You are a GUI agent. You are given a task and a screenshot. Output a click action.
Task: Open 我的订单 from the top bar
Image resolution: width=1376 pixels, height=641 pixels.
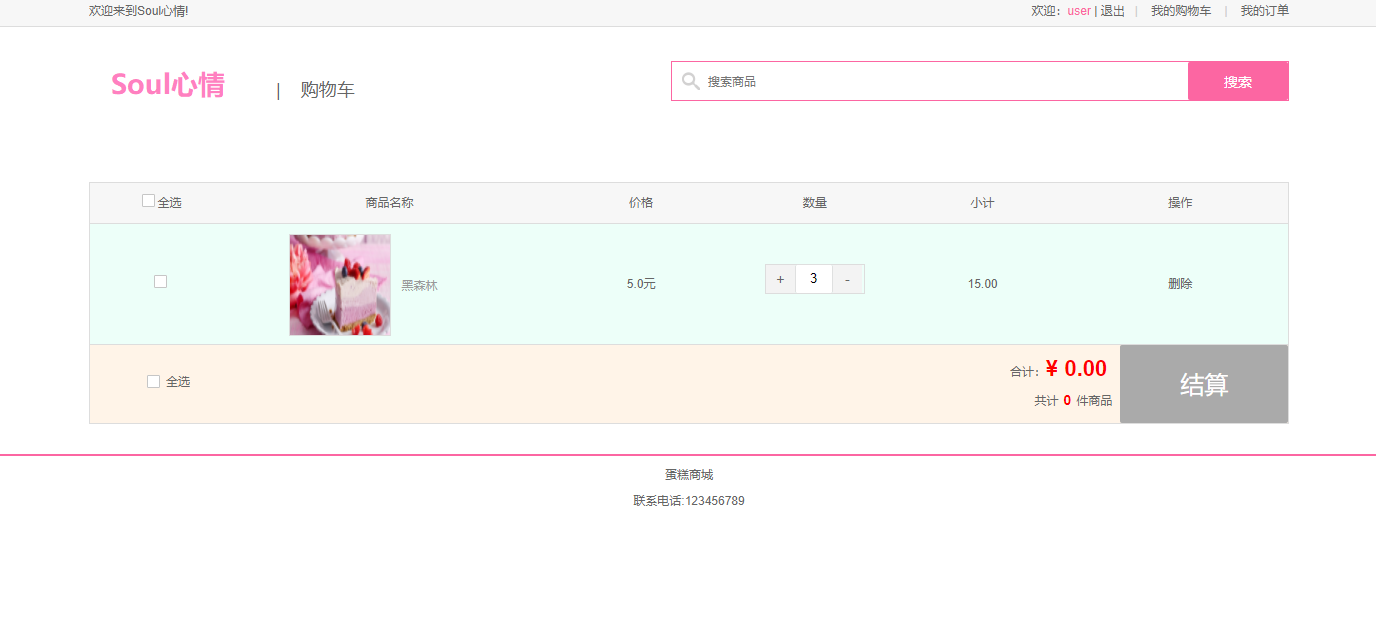(1263, 11)
